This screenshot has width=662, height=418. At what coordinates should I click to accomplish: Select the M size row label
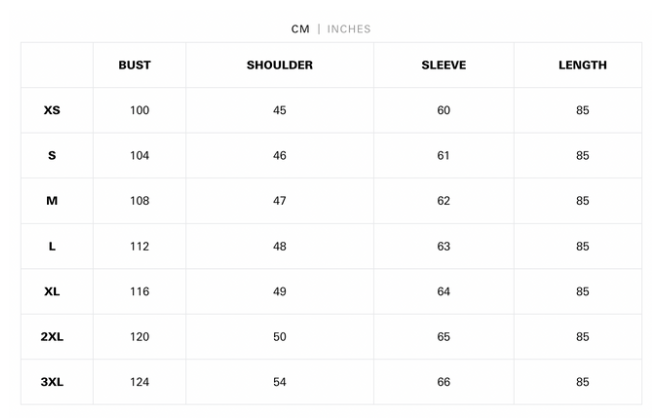(52, 201)
